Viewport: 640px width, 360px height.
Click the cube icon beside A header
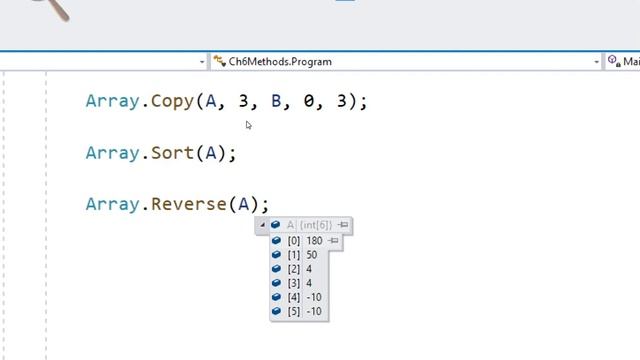click(276, 224)
